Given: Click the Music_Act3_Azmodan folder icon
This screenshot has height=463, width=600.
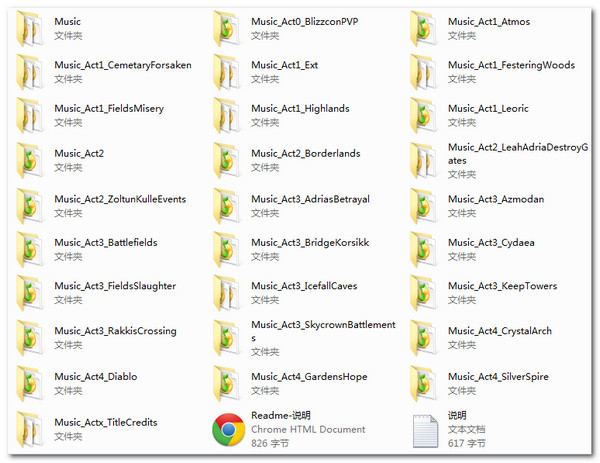Looking at the screenshot, I should click(424, 206).
